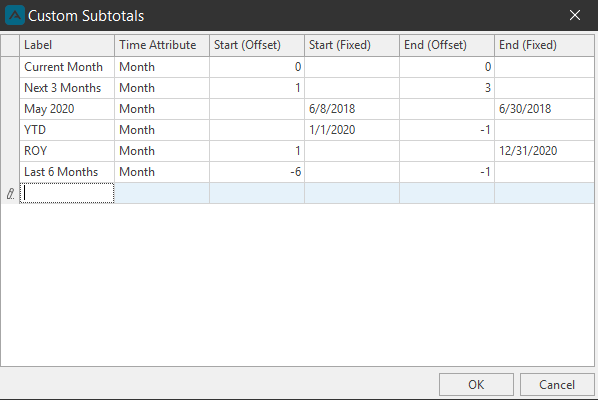This screenshot has width=598, height=400.
Task: Select the 'YTD' label cell
Action: click(x=67, y=130)
